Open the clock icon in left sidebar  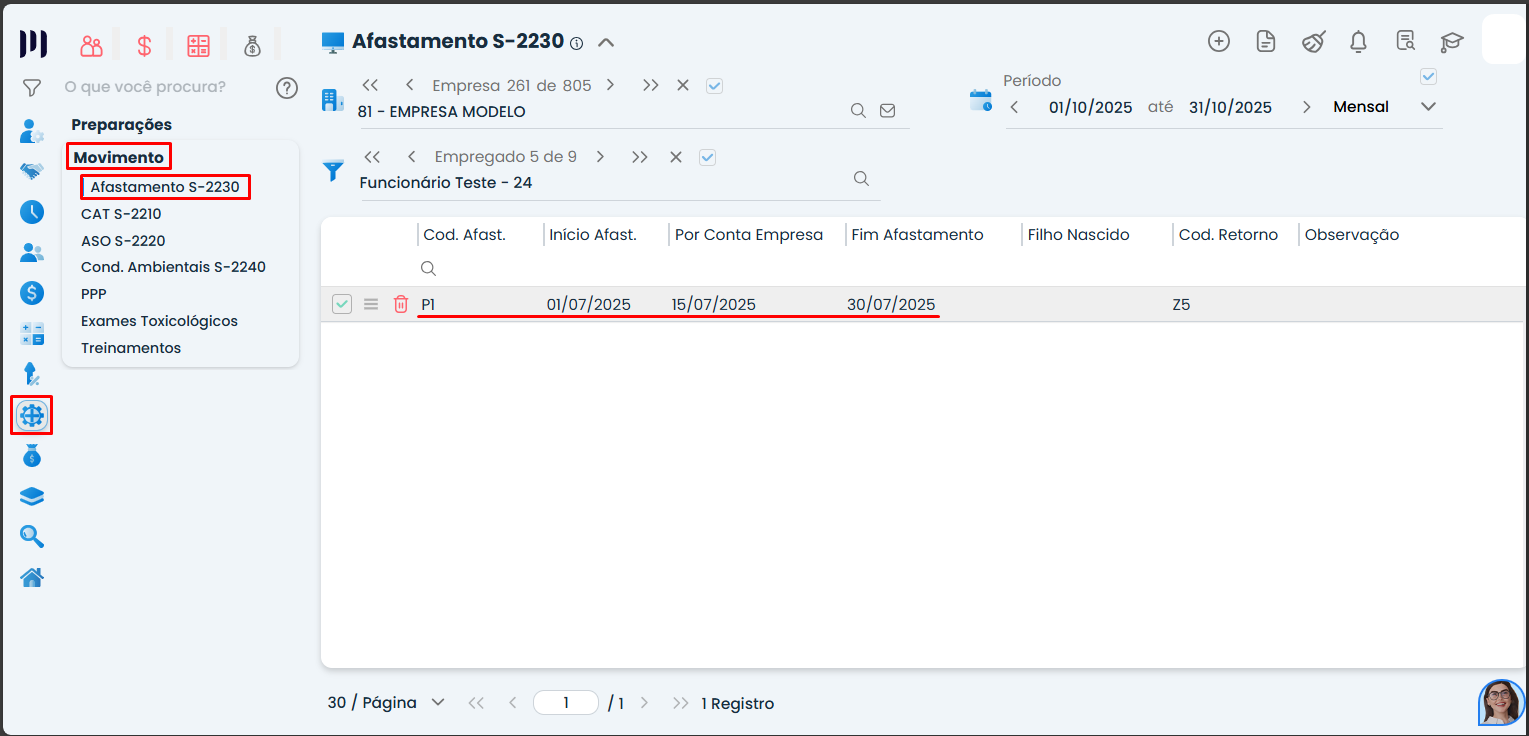(32, 211)
